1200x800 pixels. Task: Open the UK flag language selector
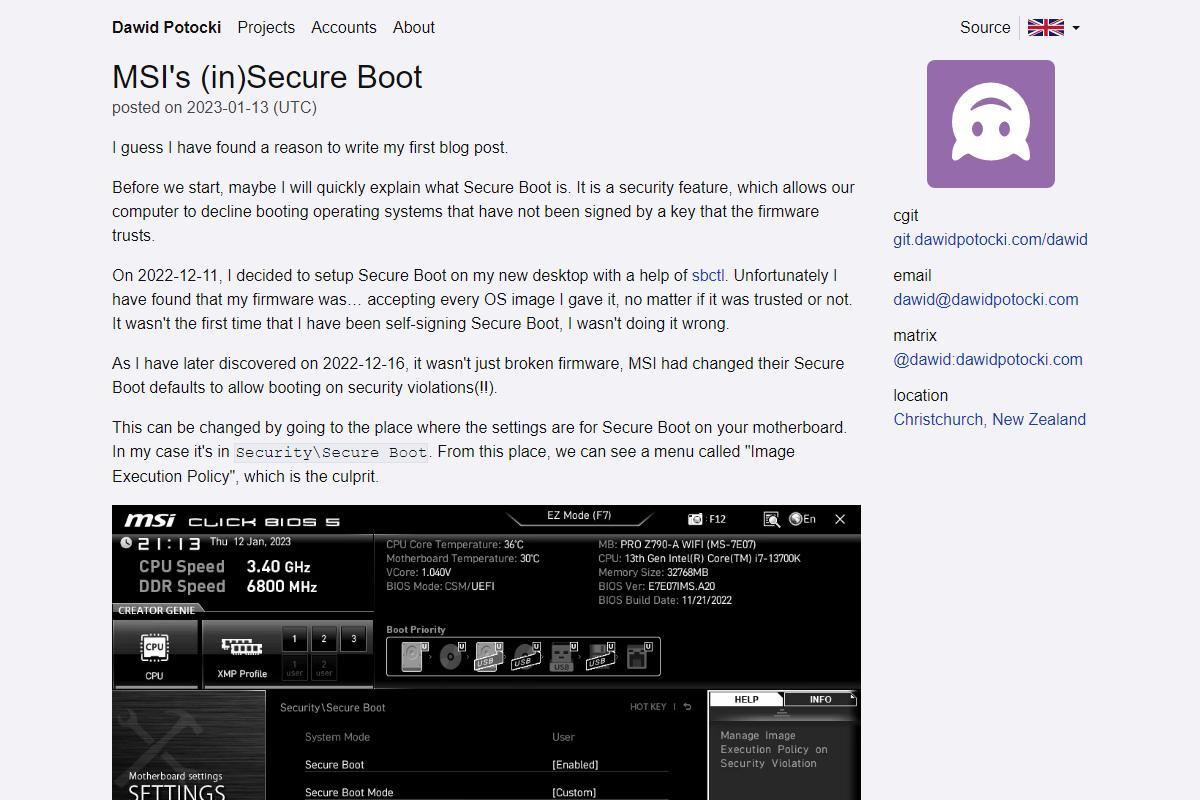pyautogui.click(x=1054, y=28)
